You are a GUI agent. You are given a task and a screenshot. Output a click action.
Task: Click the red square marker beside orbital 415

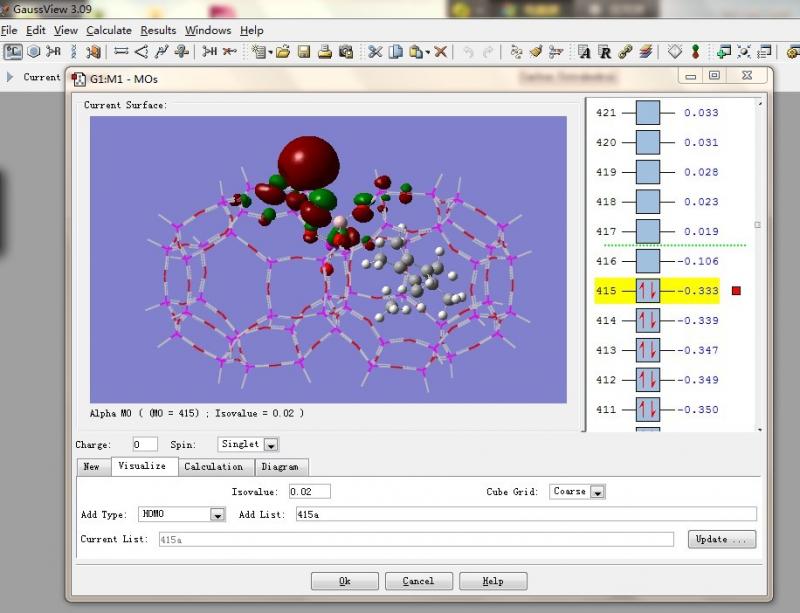click(736, 291)
